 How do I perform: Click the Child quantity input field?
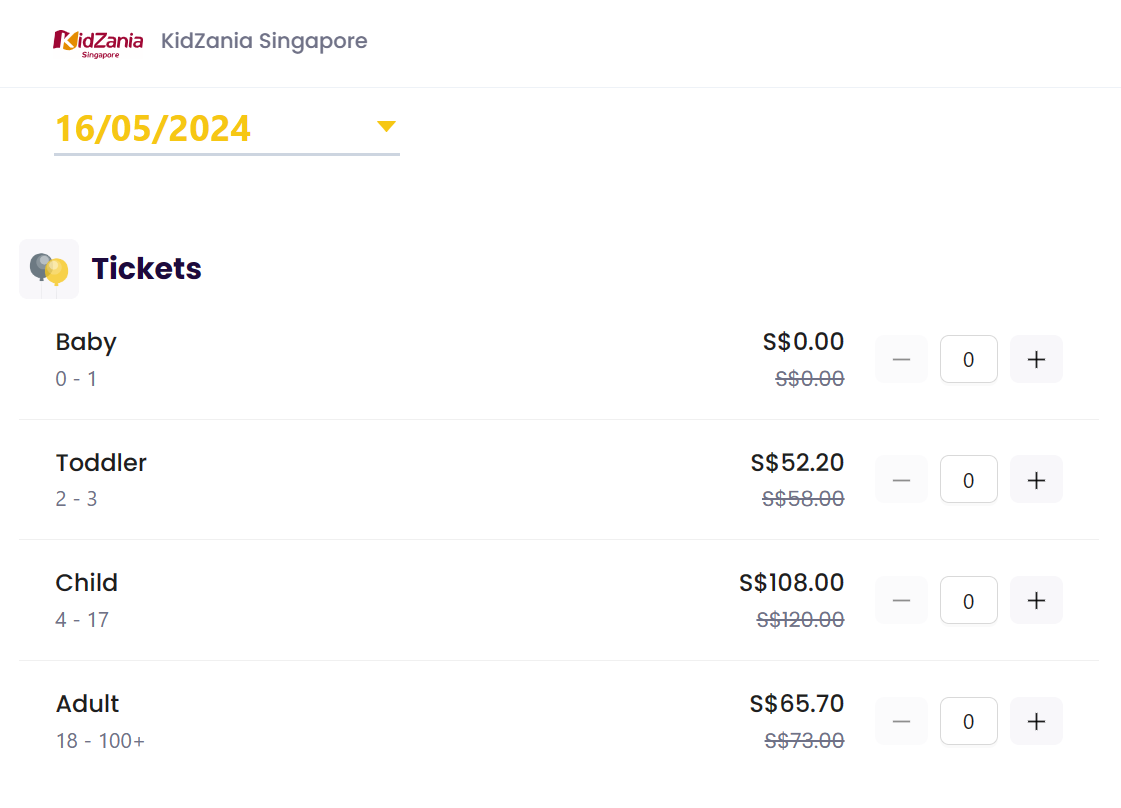click(968, 601)
